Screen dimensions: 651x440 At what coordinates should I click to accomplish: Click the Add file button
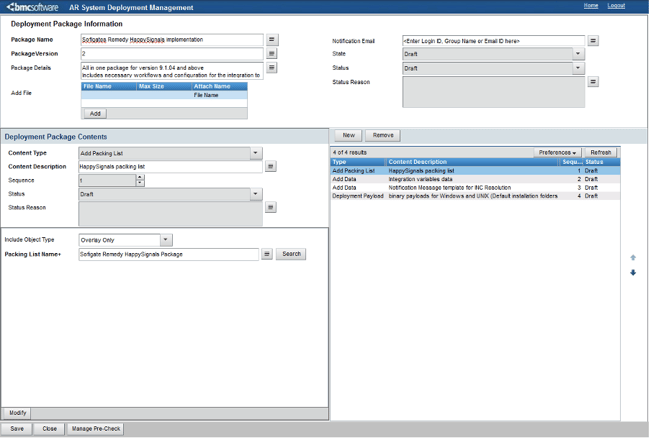point(95,114)
